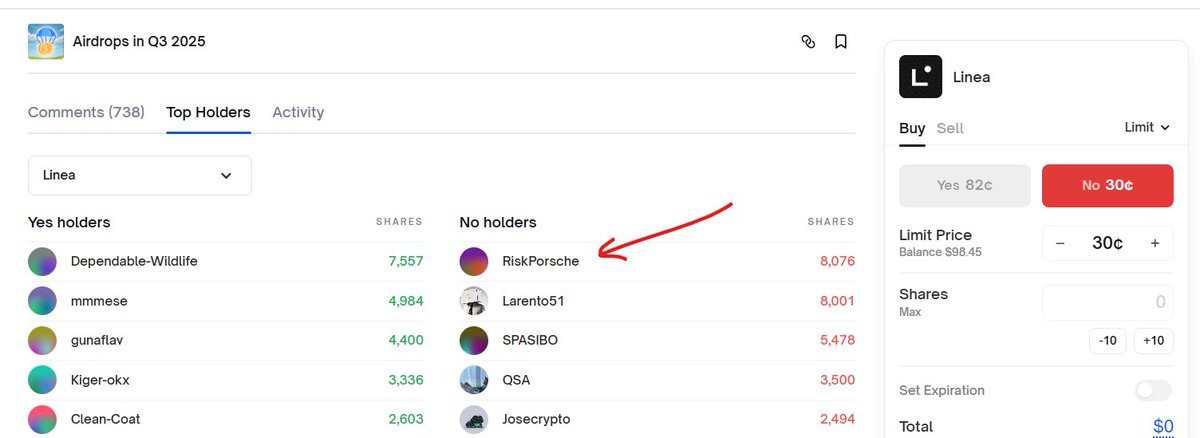1200x438 pixels.
Task: Open the Airdrops in Q3 2025 market icon
Action: 46,42
